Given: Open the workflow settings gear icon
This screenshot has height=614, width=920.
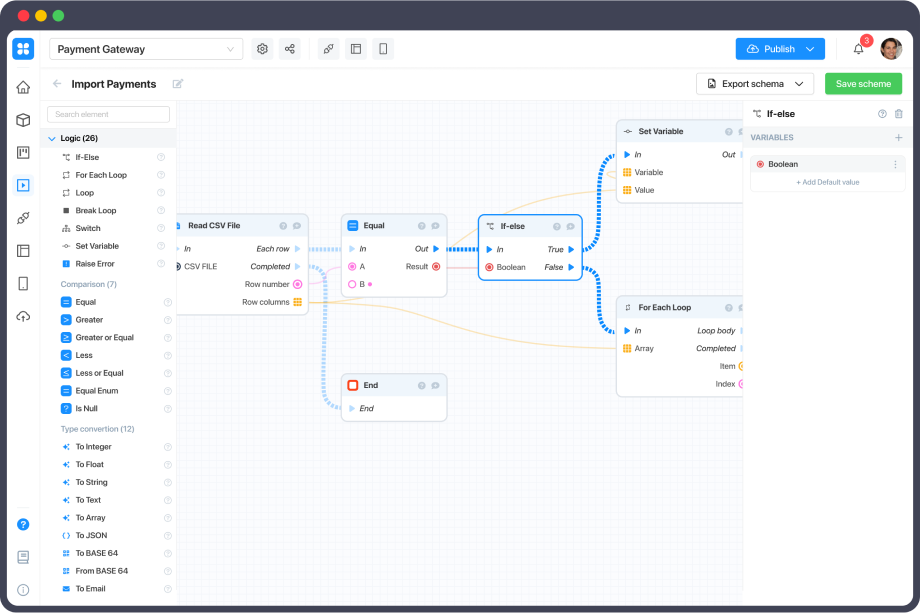Looking at the screenshot, I should tap(261, 48).
